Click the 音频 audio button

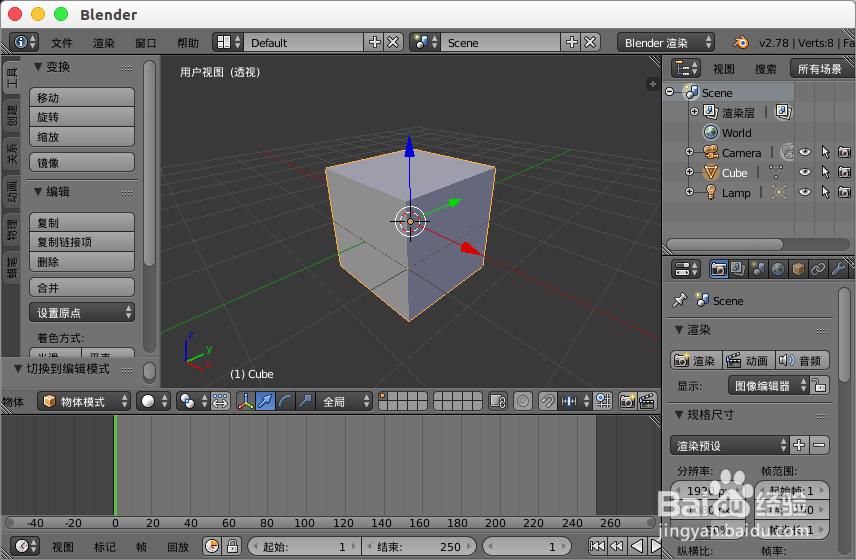click(802, 360)
